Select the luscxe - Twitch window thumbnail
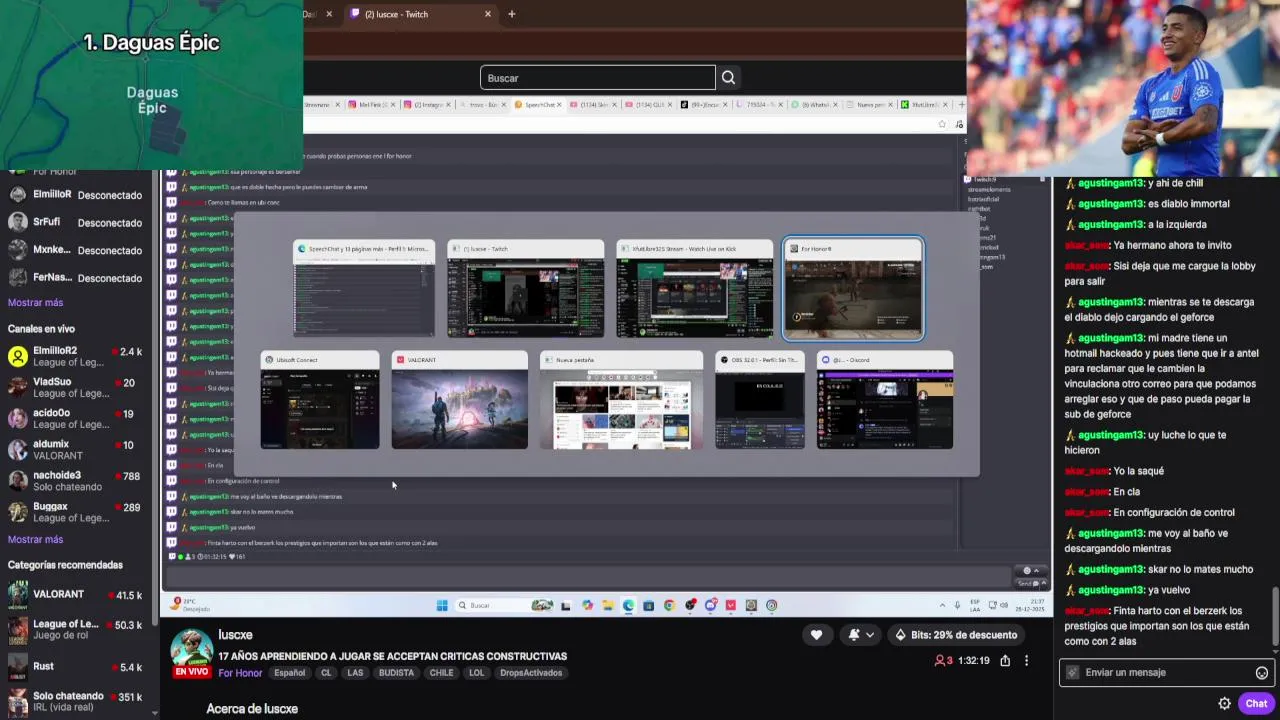Screen dimensions: 1280x720 pos(526,289)
